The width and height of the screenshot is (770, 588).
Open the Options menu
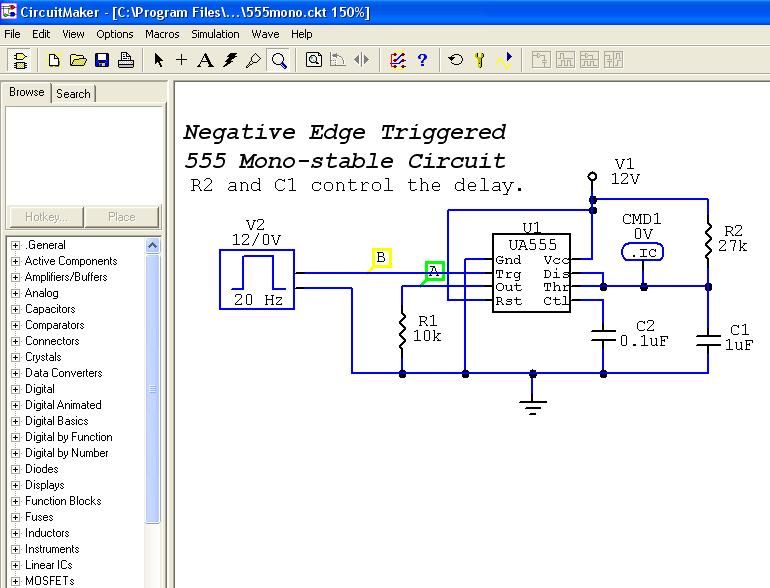[x=115, y=34]
